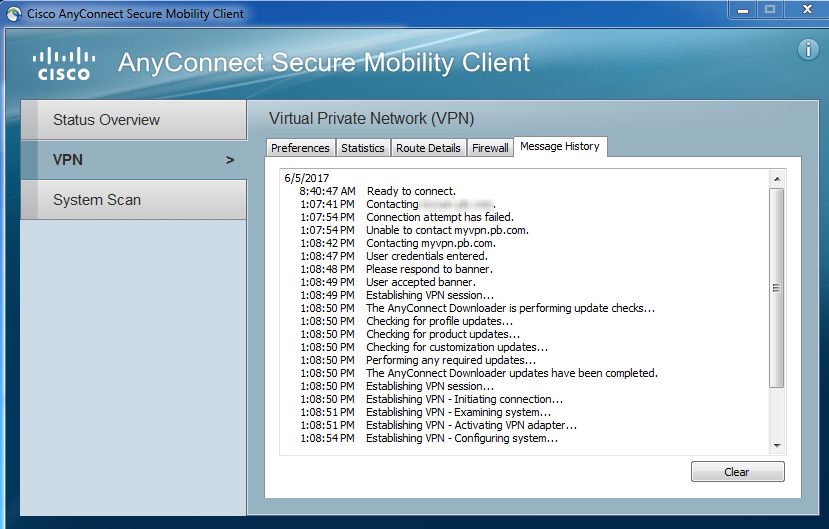Switch to the Statistics tab
The width and height of the screenshot is (829, 529).
pyautogui.click(x=363, y=148)
